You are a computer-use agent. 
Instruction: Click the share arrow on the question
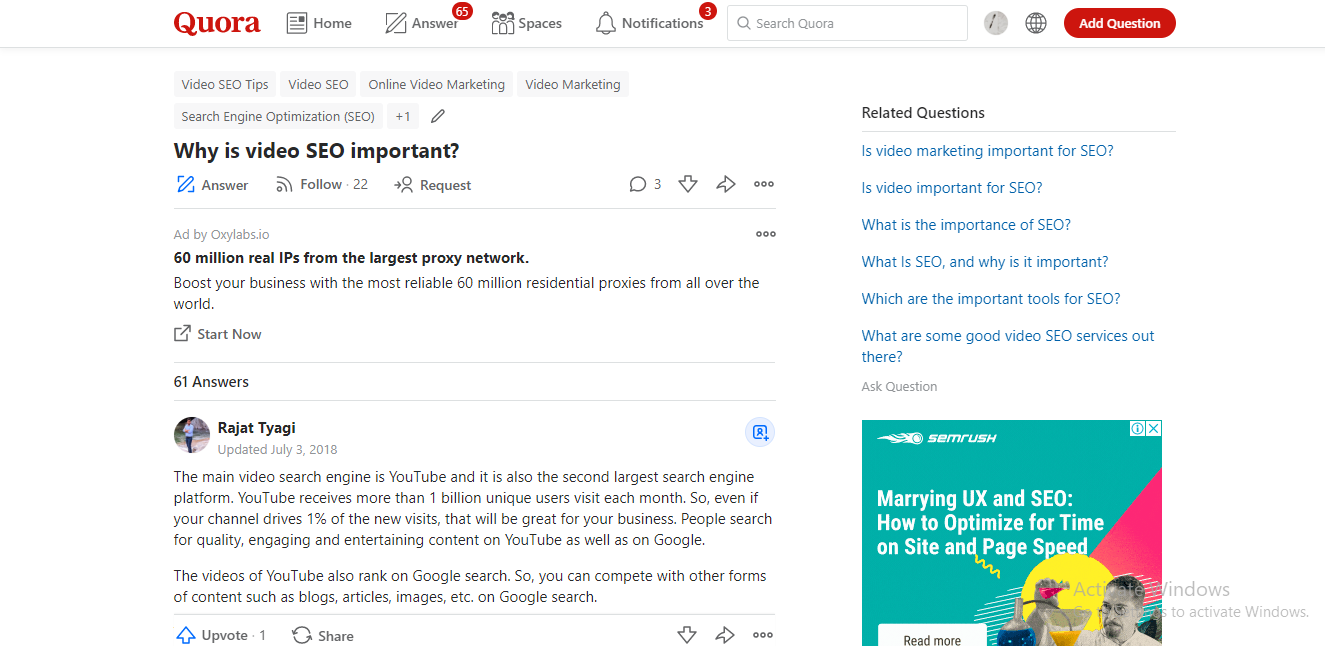tap(726, 184)
